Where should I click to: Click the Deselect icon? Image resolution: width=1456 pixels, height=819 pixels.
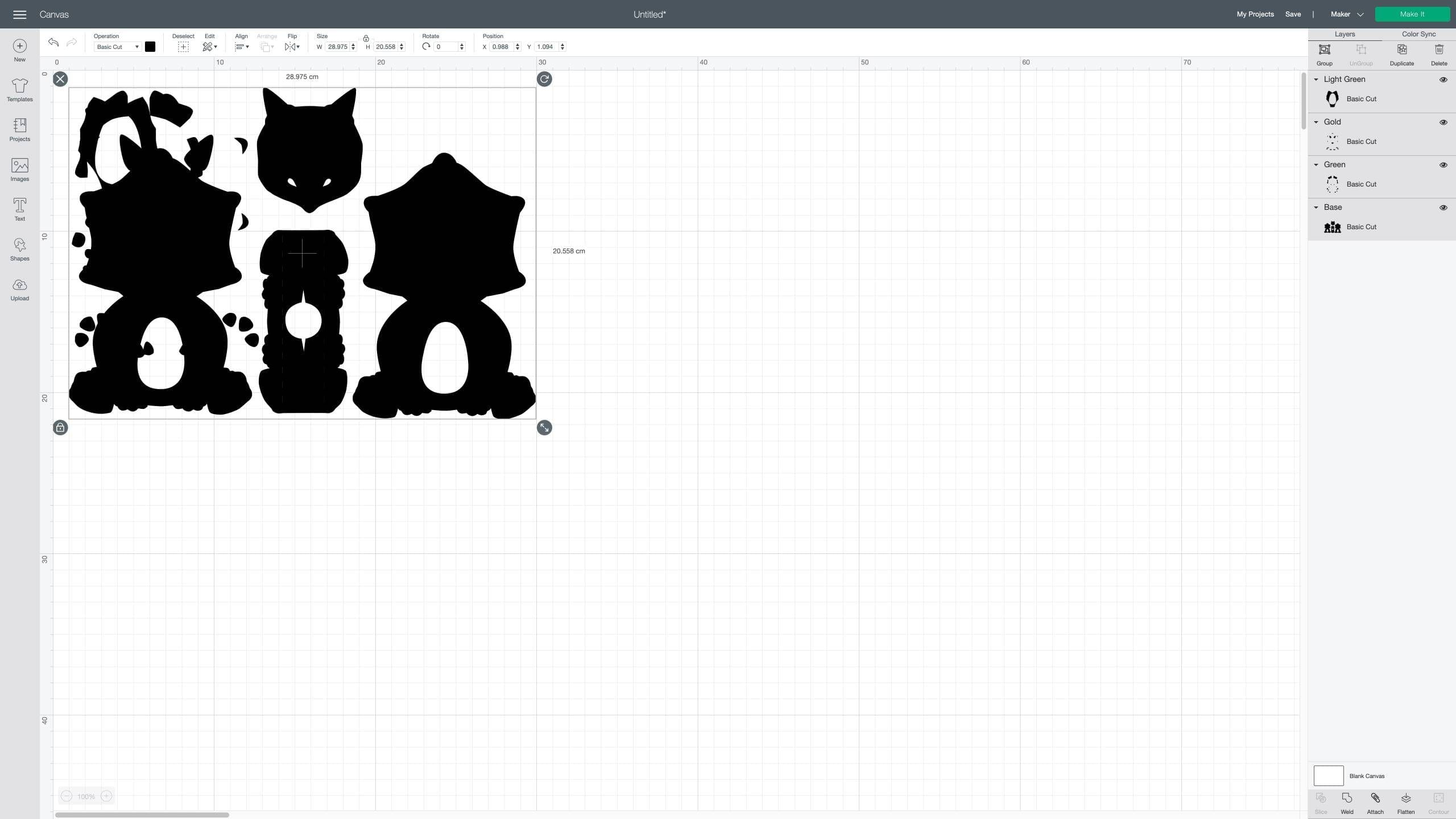(x=183, y=47)
